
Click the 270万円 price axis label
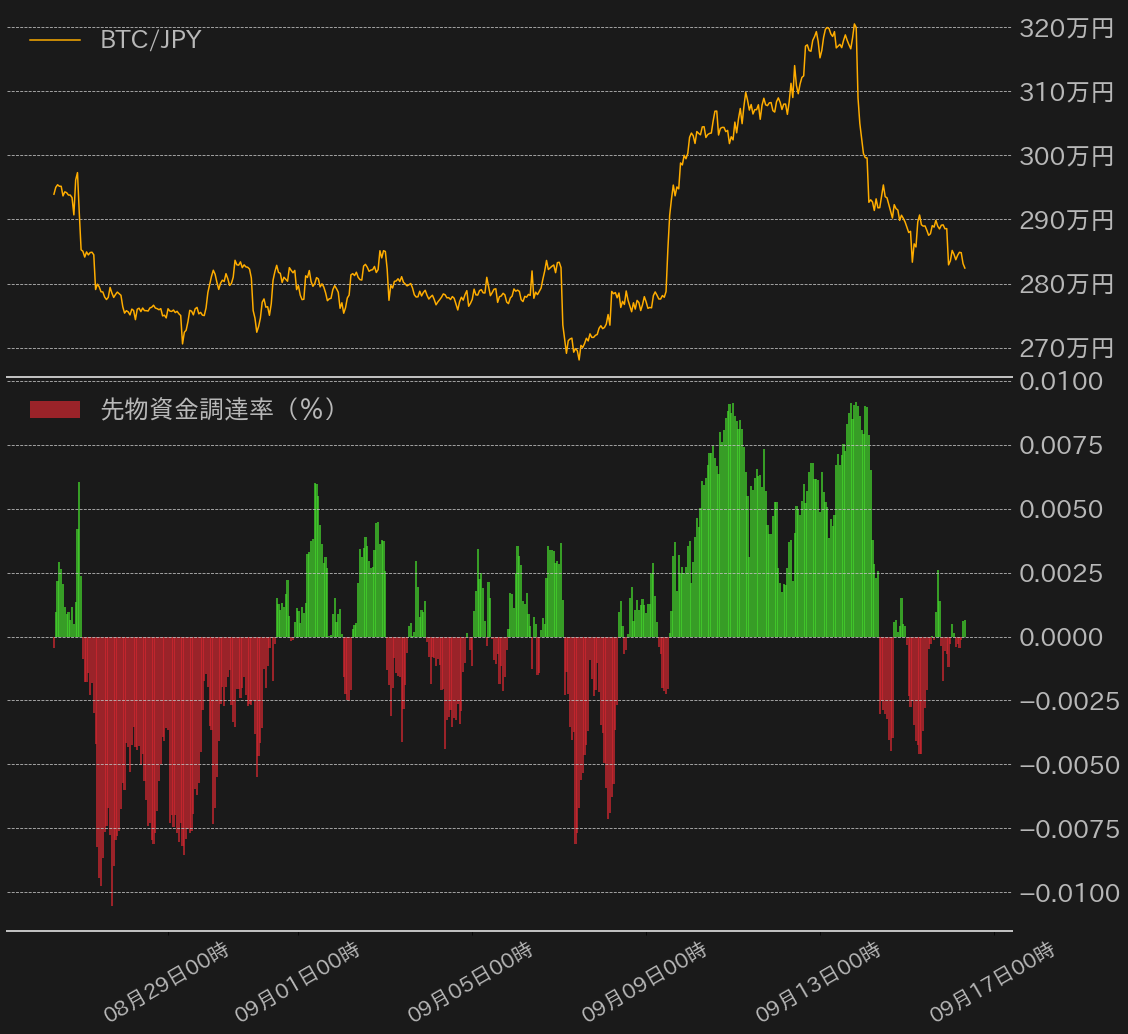[1066, 348]
